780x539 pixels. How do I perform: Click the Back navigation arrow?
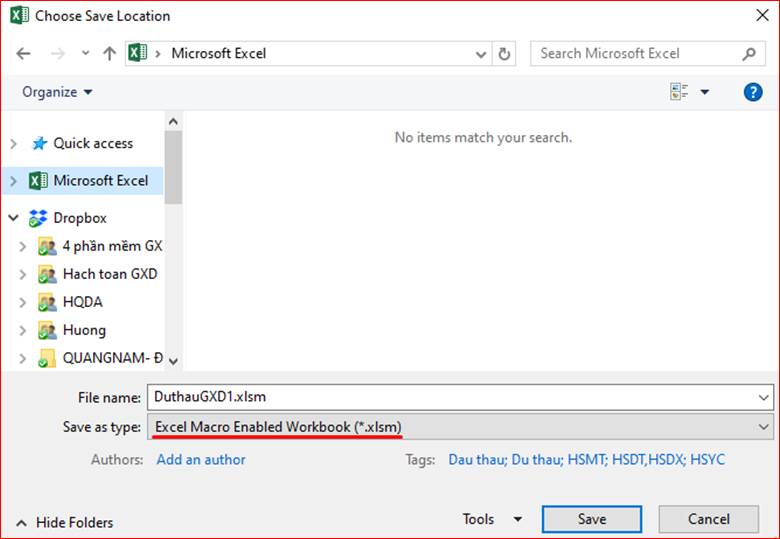pos(24,54)
